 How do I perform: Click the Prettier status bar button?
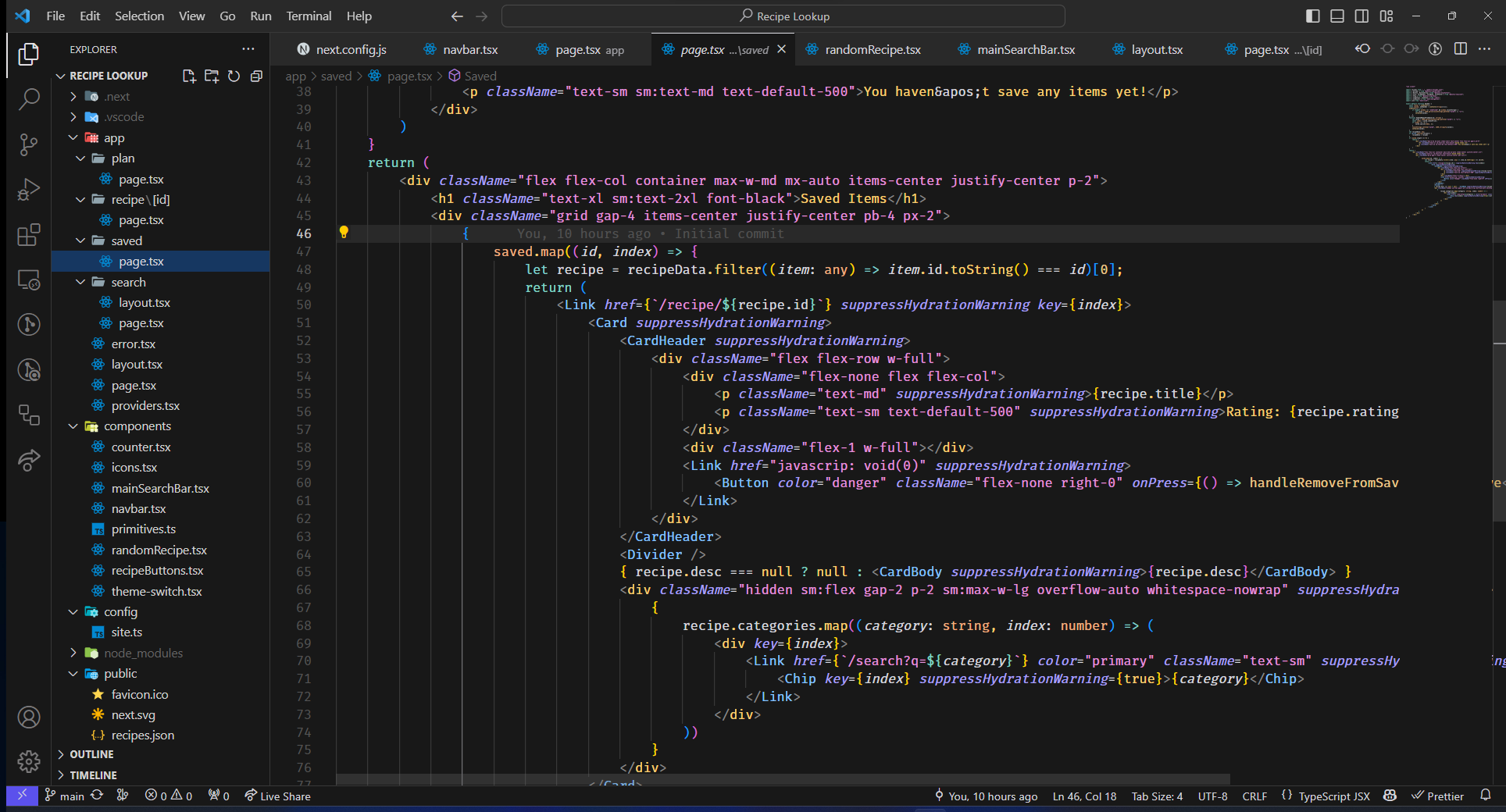click(1437, 796)
